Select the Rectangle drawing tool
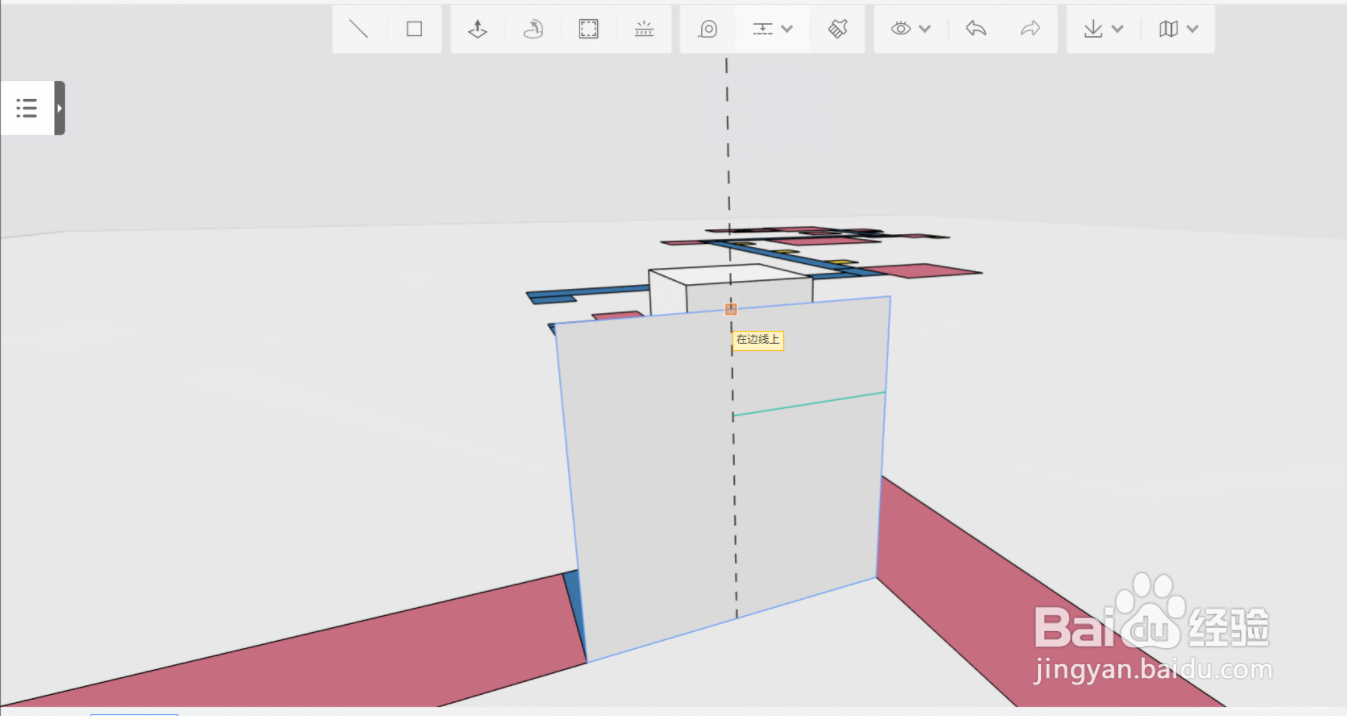Screen dimensions: 1347x716 click(414, 29)
